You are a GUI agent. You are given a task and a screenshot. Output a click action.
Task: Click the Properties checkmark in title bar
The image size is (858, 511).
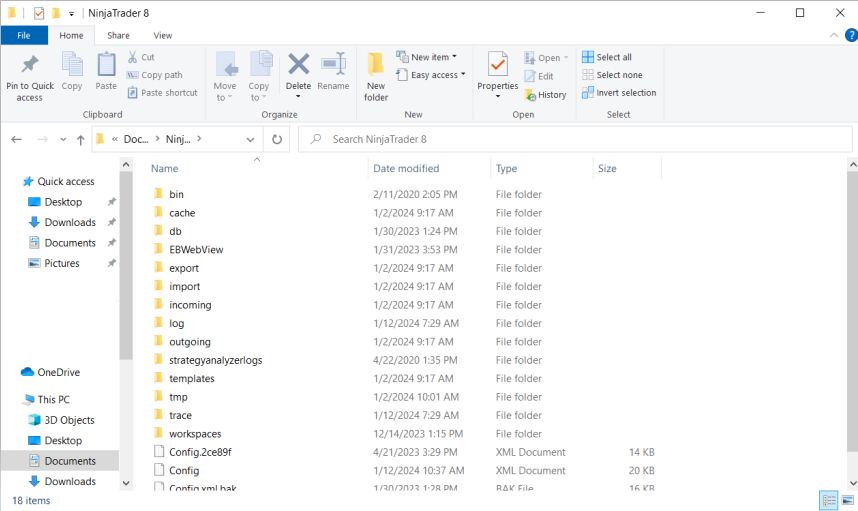(x=39, y=13)
